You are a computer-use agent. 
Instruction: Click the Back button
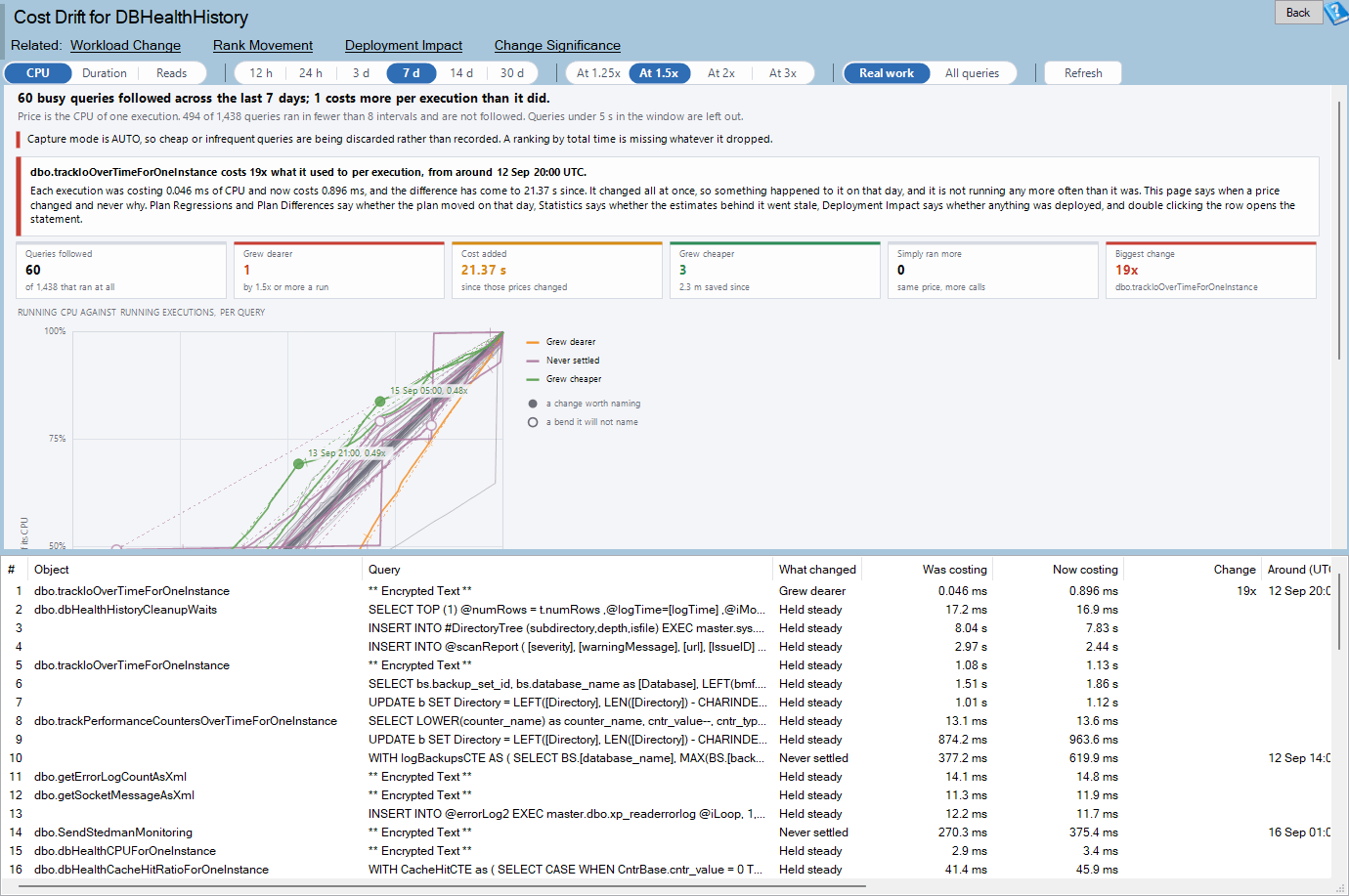coord(1298,13)
